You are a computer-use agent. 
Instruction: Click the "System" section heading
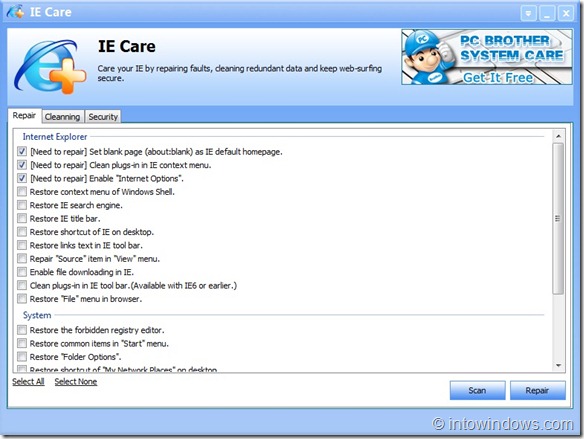[37, 315]
